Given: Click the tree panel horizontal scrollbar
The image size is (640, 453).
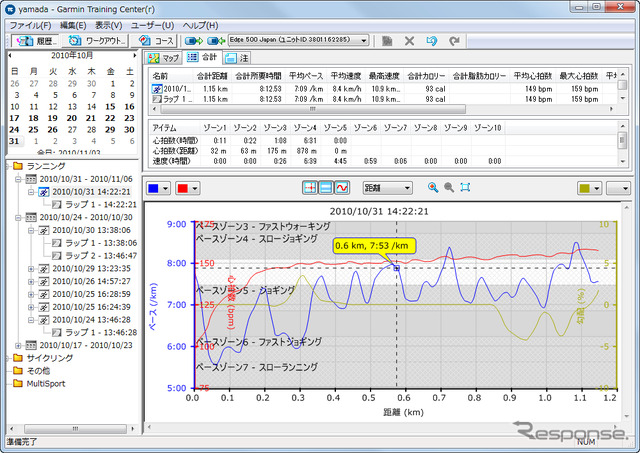Looking at the screenshot, I should point(75,429).
